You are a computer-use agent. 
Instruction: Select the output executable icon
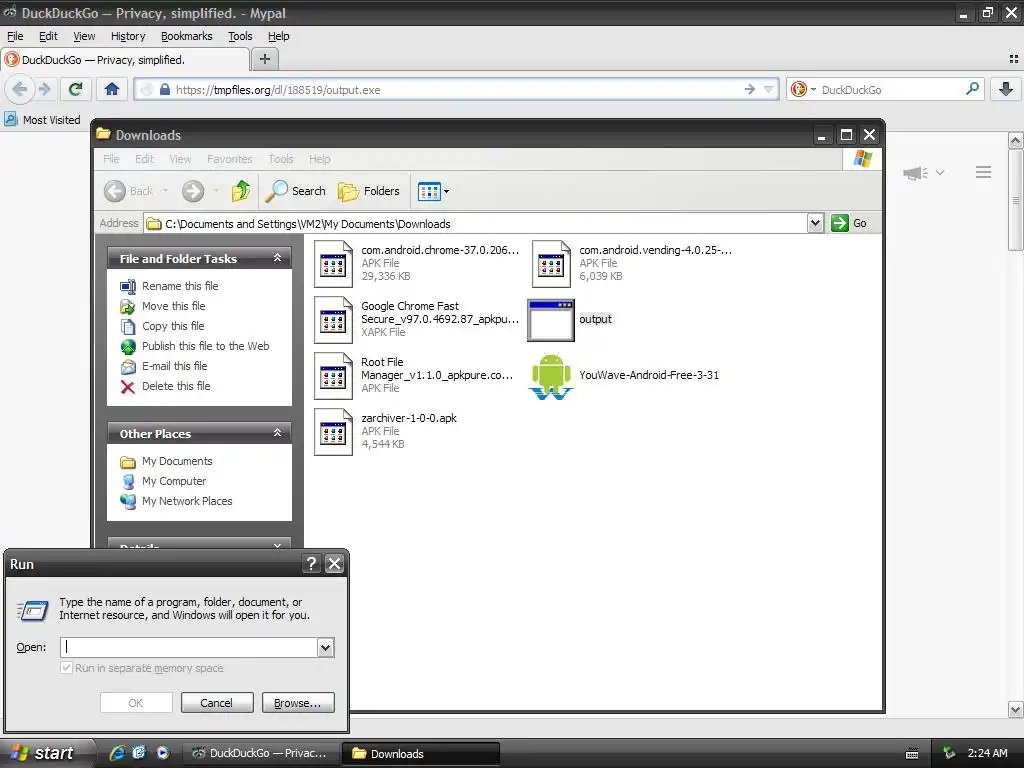[551, 320]
